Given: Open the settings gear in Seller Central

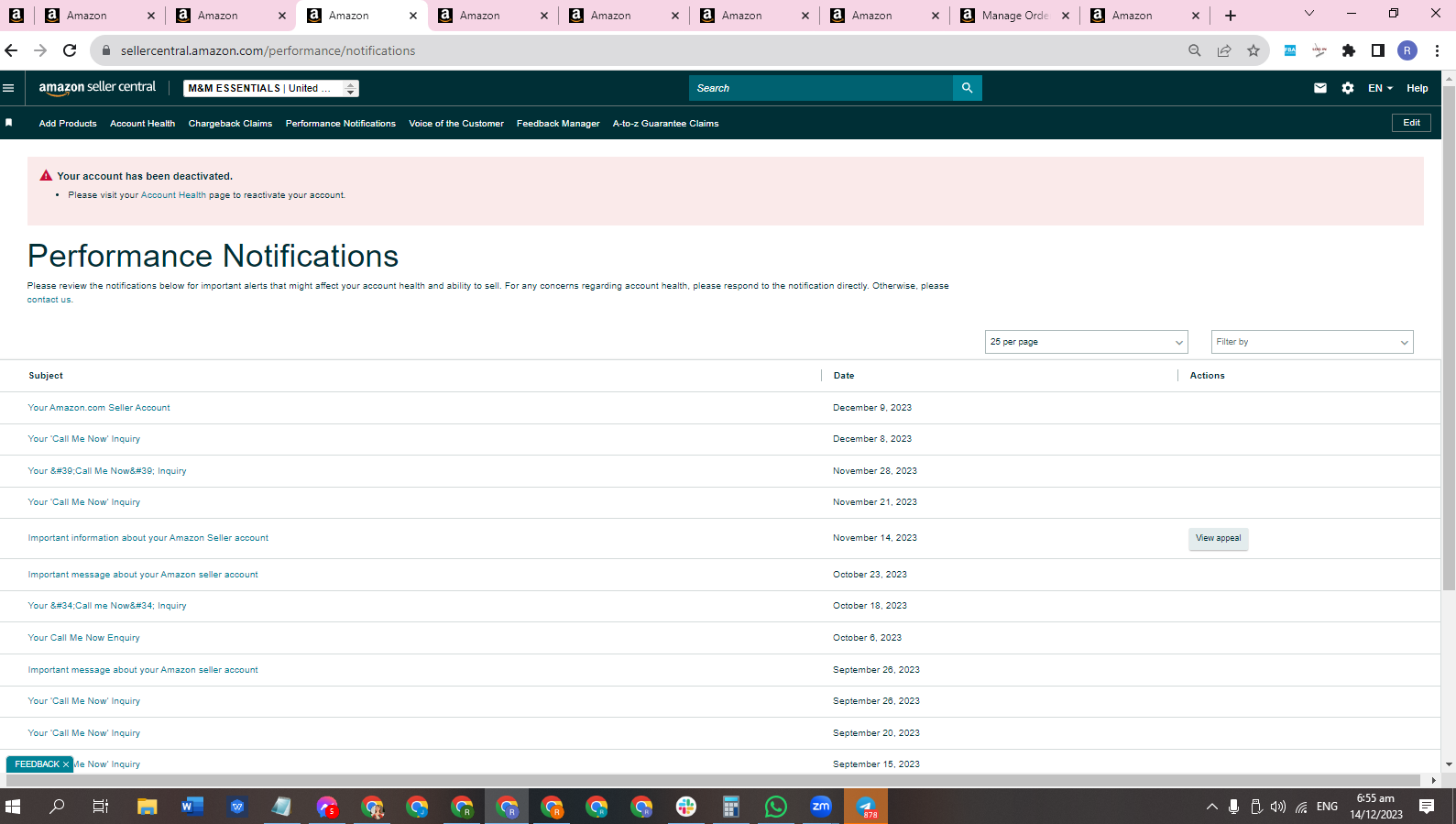Looking at the screenshot, I should [1348, 88].
